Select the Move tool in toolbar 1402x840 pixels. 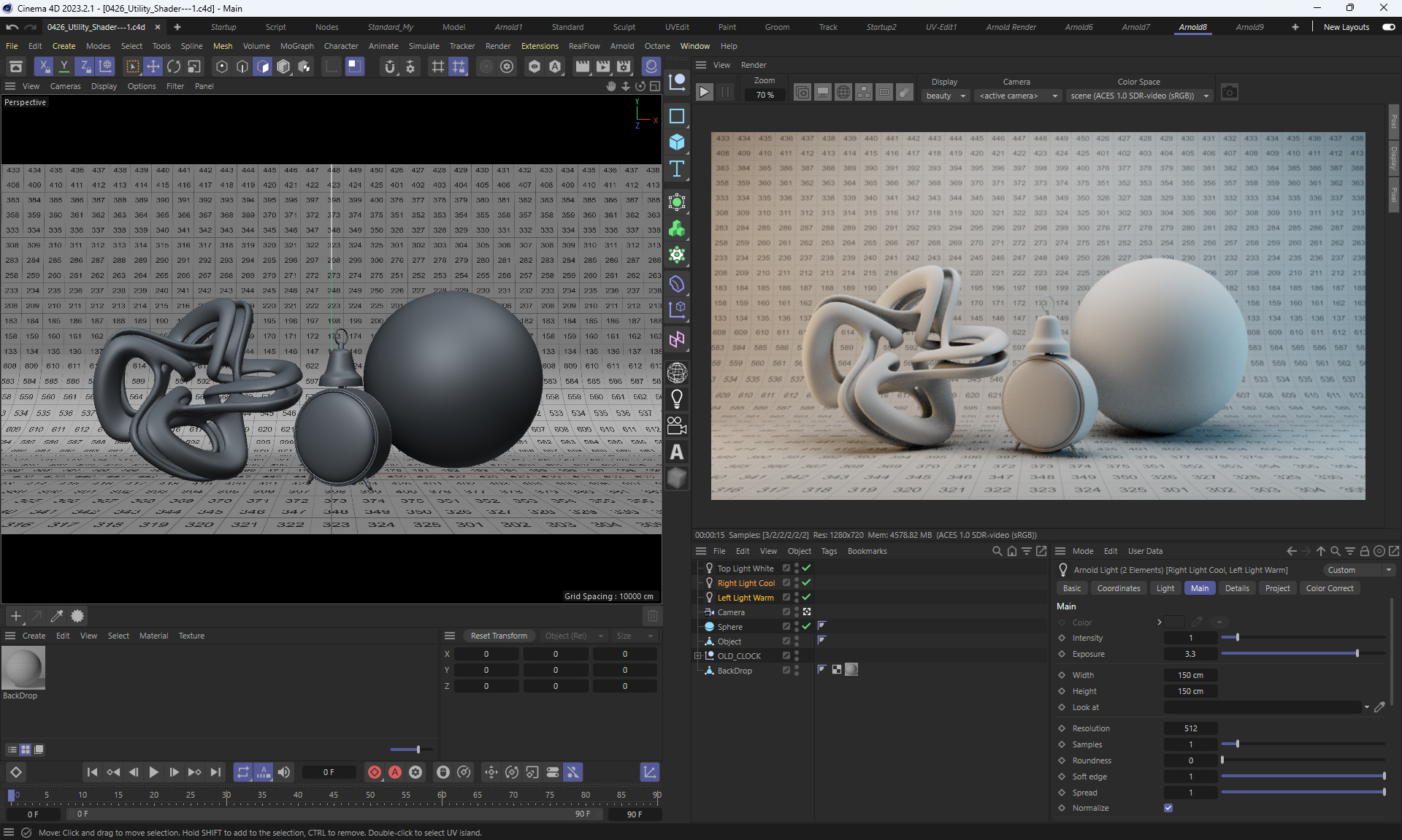click(153, 66)
